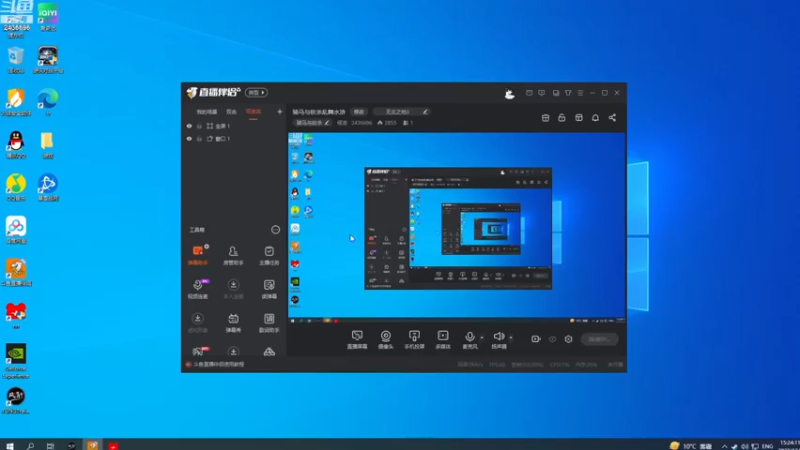Open the 主播任务 streamer tasks tool

coord(269,255)
